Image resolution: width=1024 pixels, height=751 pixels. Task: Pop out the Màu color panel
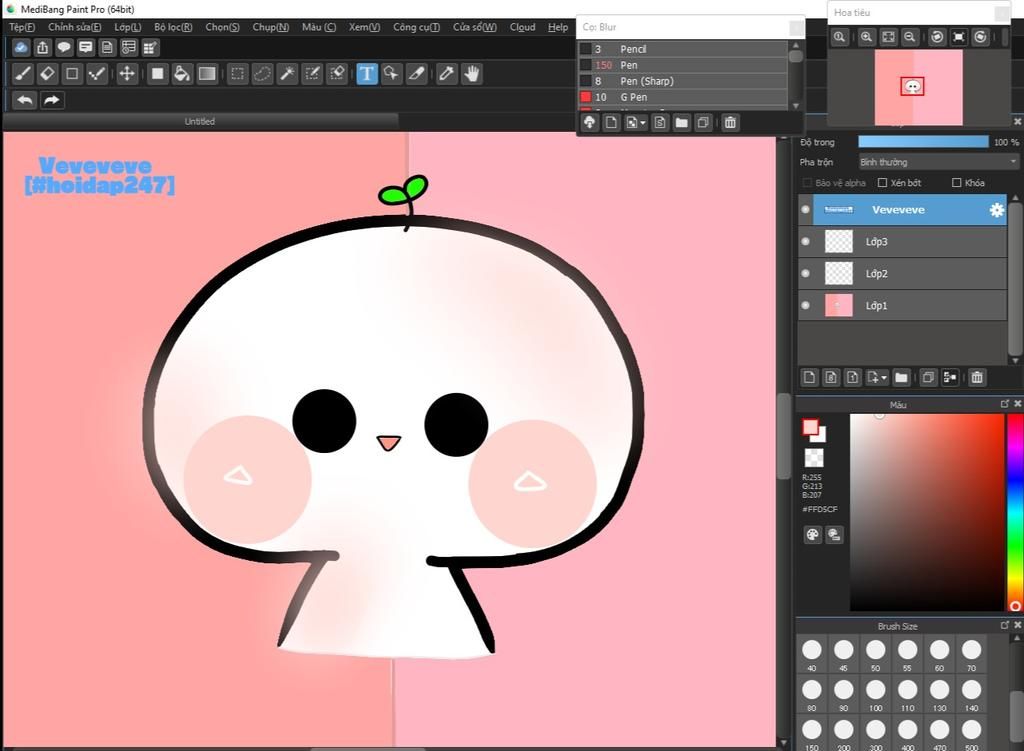click(1004, 404)
